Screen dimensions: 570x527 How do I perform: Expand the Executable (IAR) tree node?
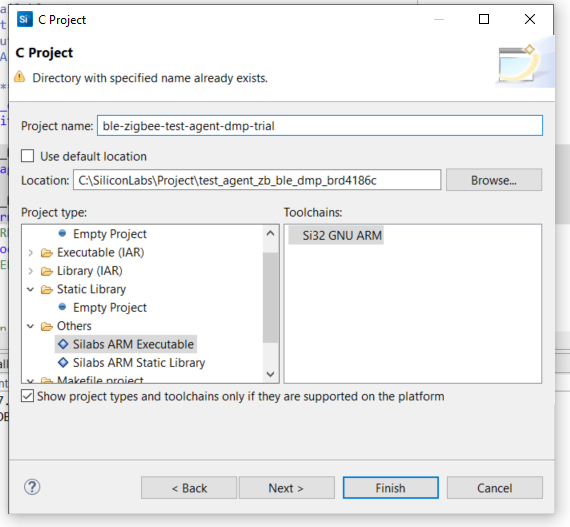pyautogui.click(x=31, y=253)
